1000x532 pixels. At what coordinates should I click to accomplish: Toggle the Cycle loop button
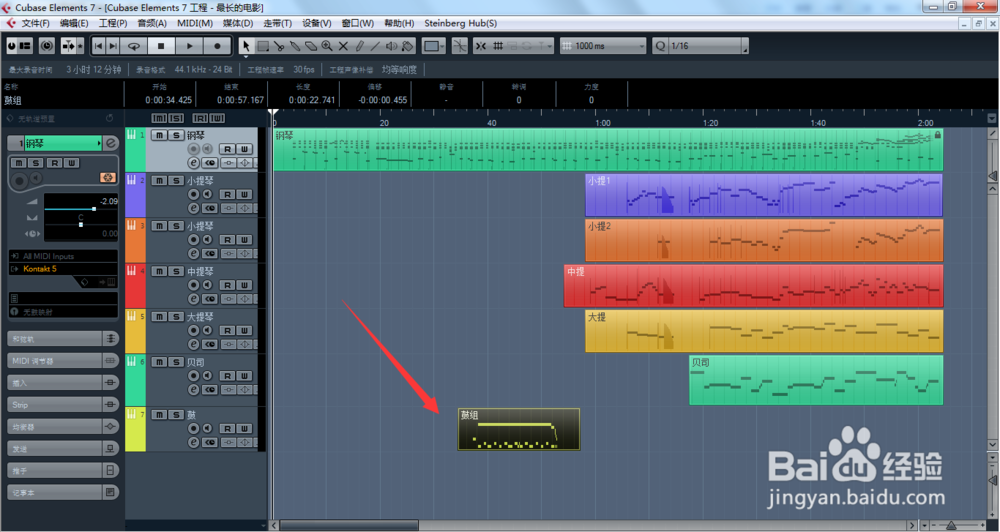(x=134, y=46)
